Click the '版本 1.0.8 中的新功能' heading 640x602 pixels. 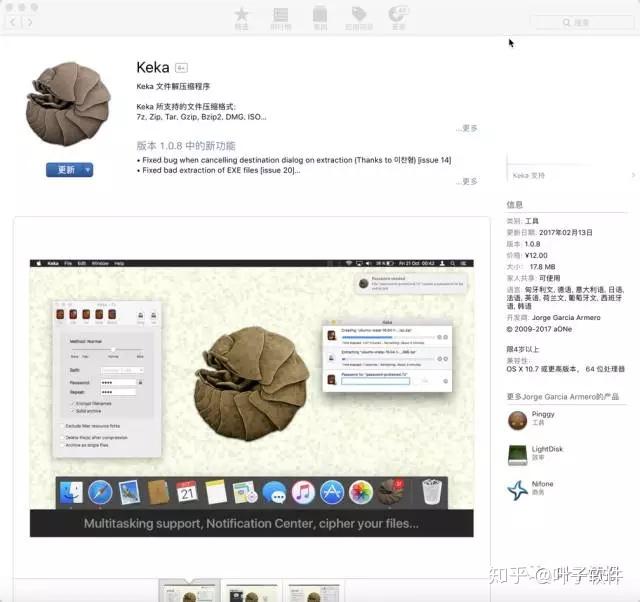(186, 146)
